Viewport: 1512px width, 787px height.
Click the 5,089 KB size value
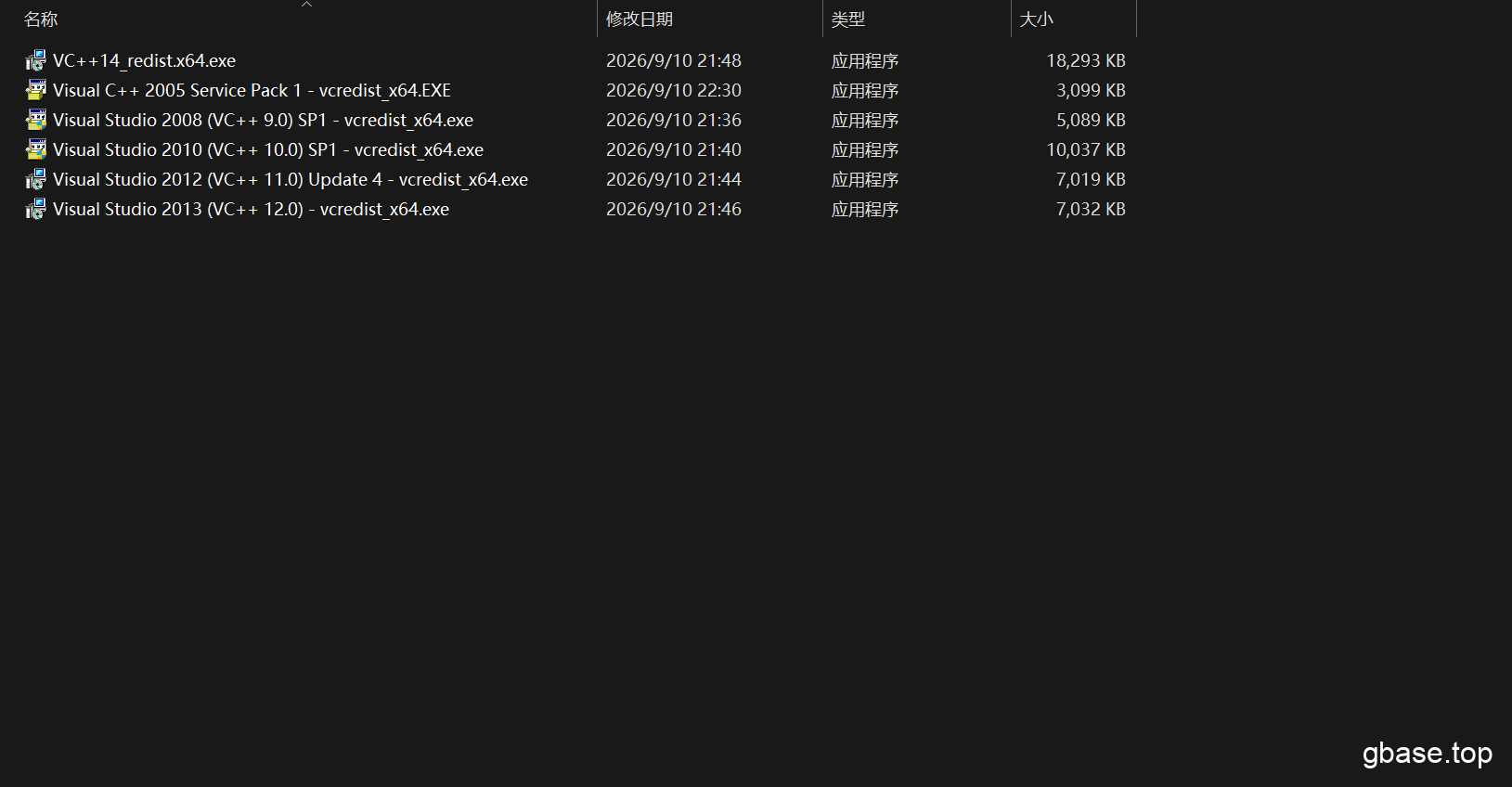(1091, 120)
